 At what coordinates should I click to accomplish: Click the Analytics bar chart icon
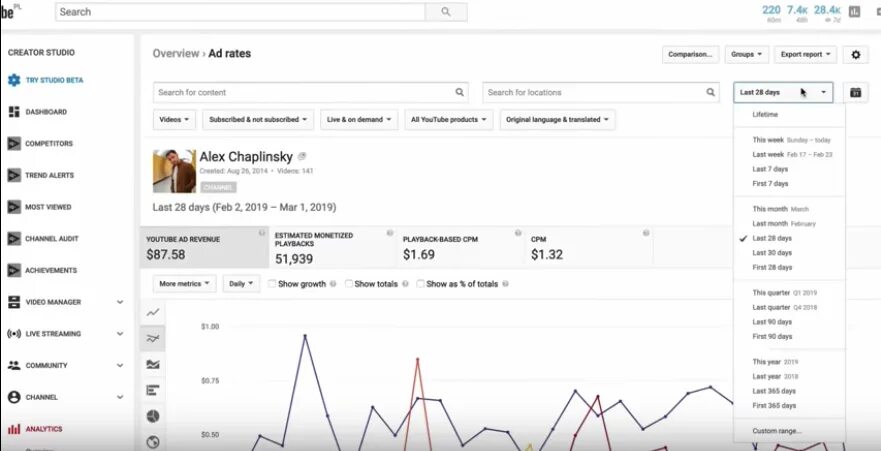click(14, 429)
